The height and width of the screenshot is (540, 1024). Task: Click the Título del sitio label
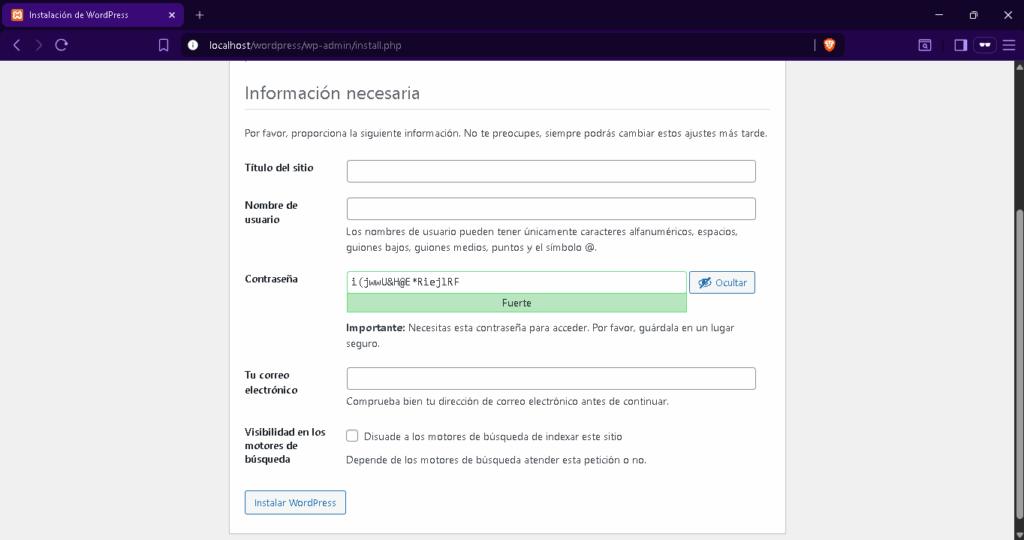click(x=279, y=168)
